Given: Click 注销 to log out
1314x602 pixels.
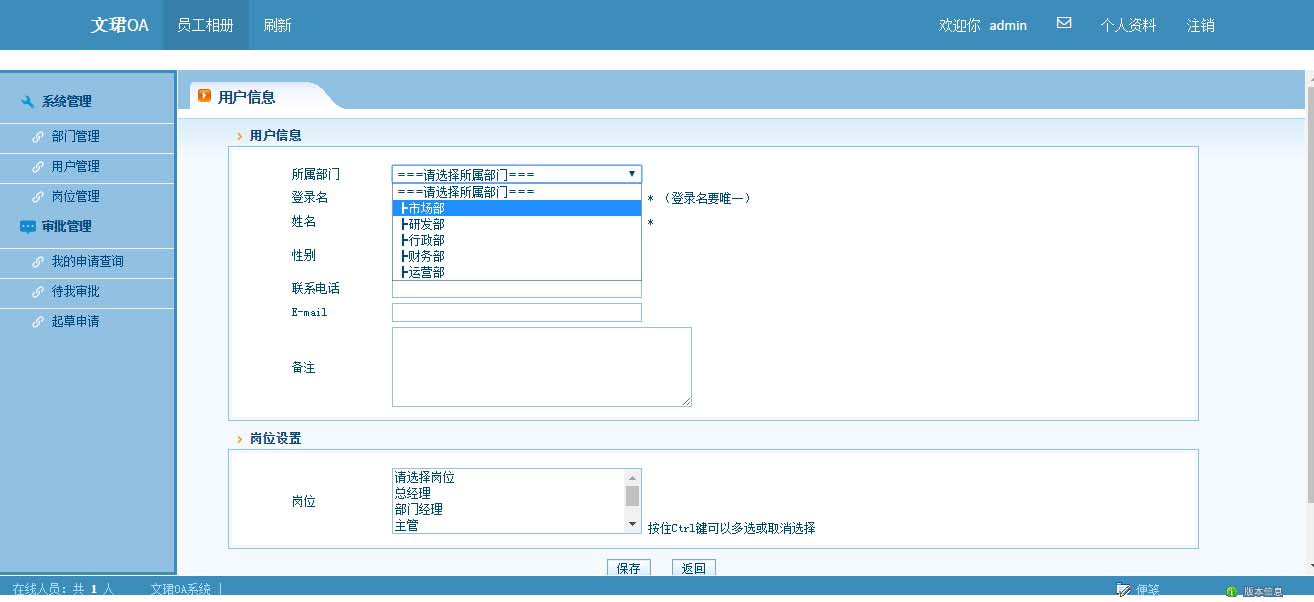Looking at the screenshot, I should pos(1201,25).
